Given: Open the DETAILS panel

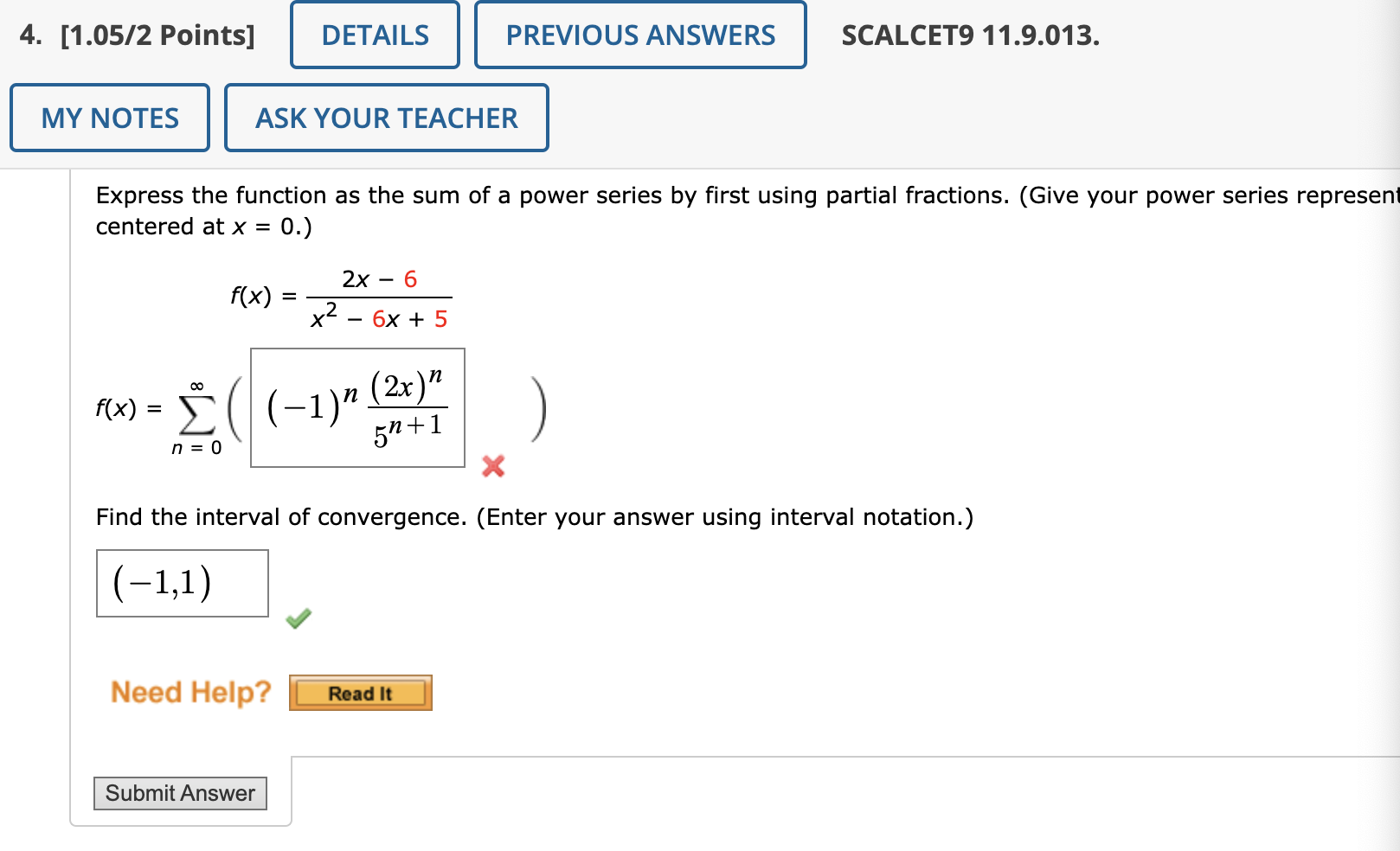Looking at the screenshot, I should [374, 35].
